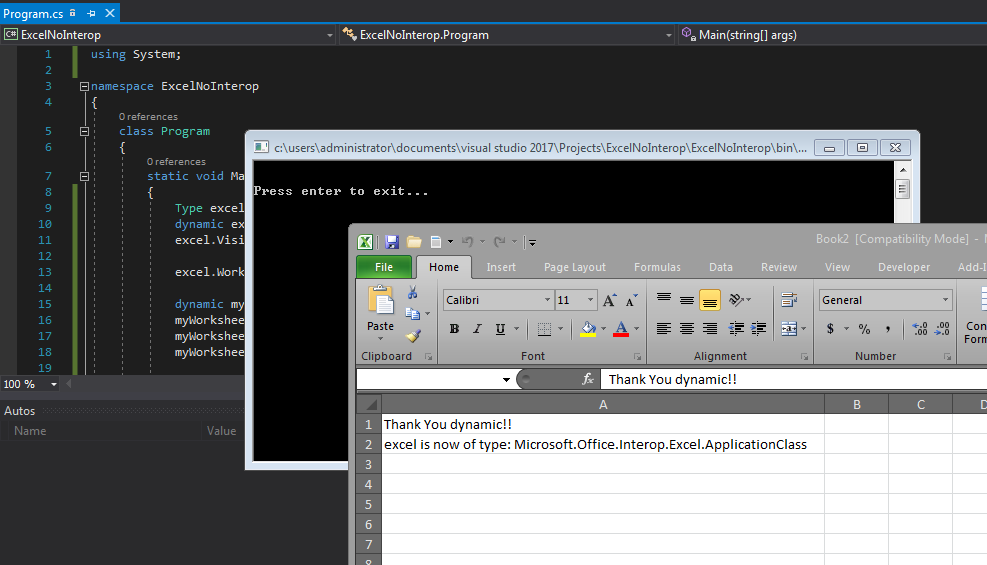This screenshot has width=987, height=565.
Task: Open the Calibri font name dropdown
Action: 547,300
